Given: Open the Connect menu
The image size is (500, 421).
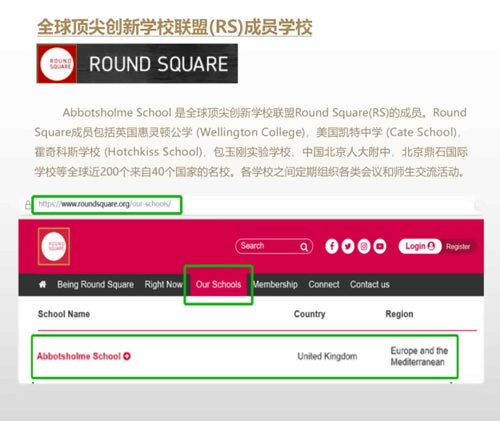Looking at the screenshot, I should click(324, 284).
